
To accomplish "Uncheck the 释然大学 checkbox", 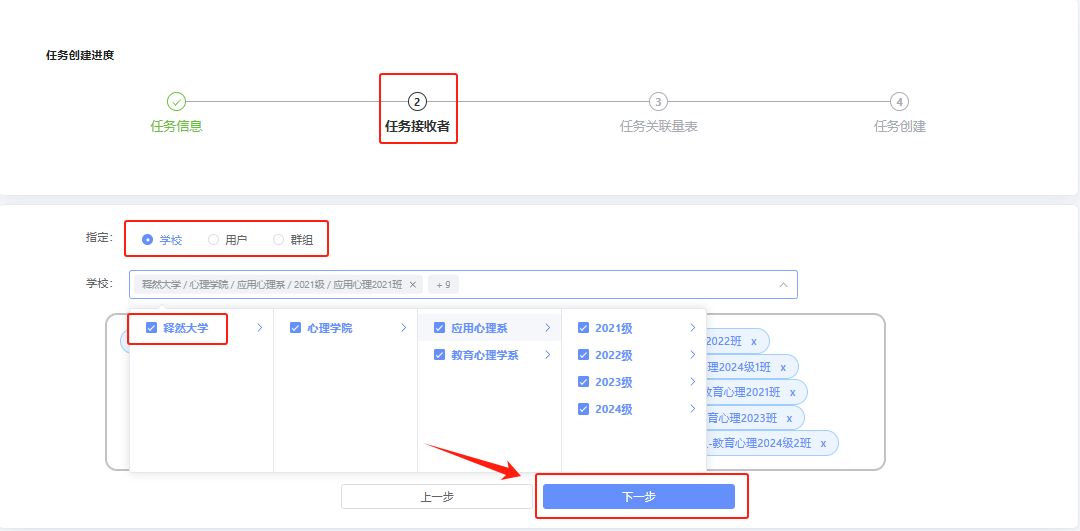I will (152, 328).
